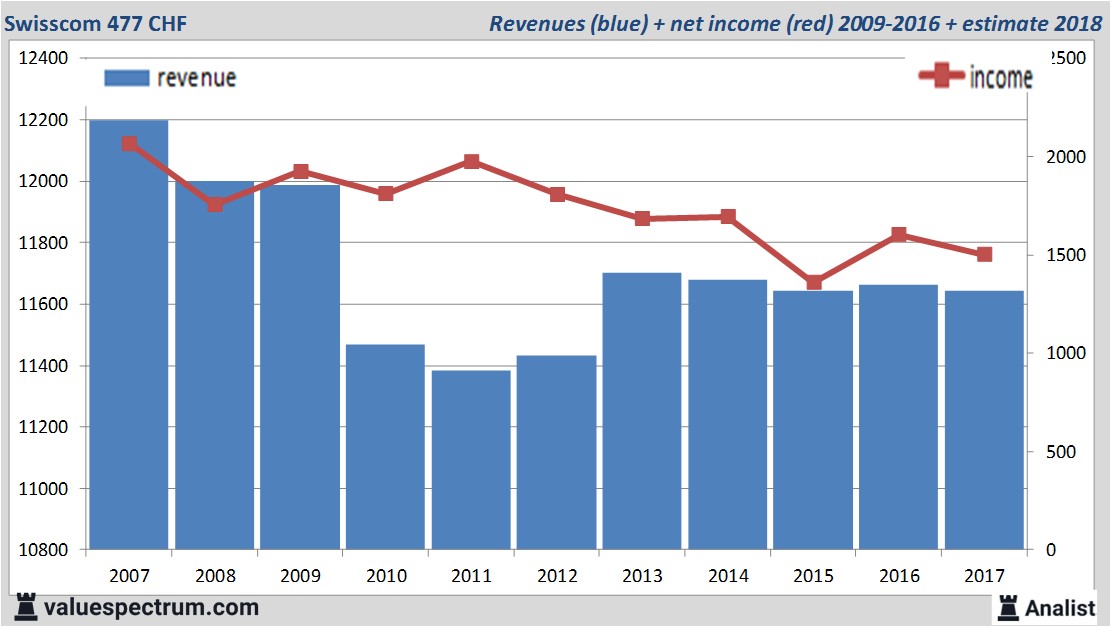Click the 2008 income data point
Viewport: 1111px width, 627px height.
tap(215, 205)
